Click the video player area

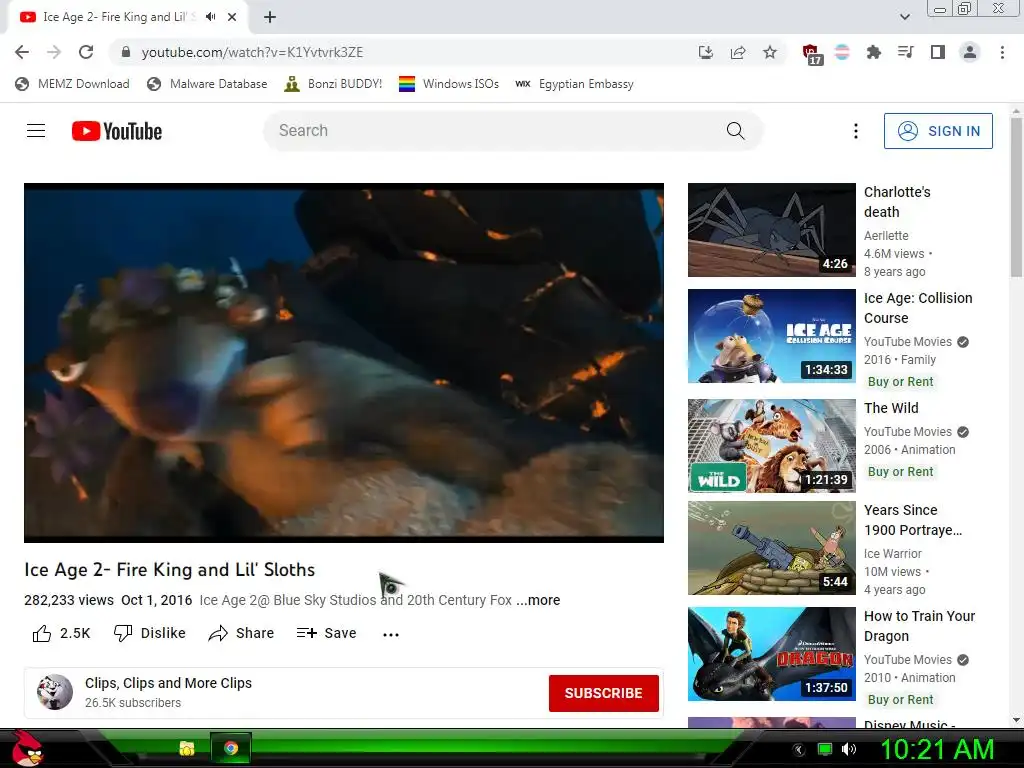344,362
